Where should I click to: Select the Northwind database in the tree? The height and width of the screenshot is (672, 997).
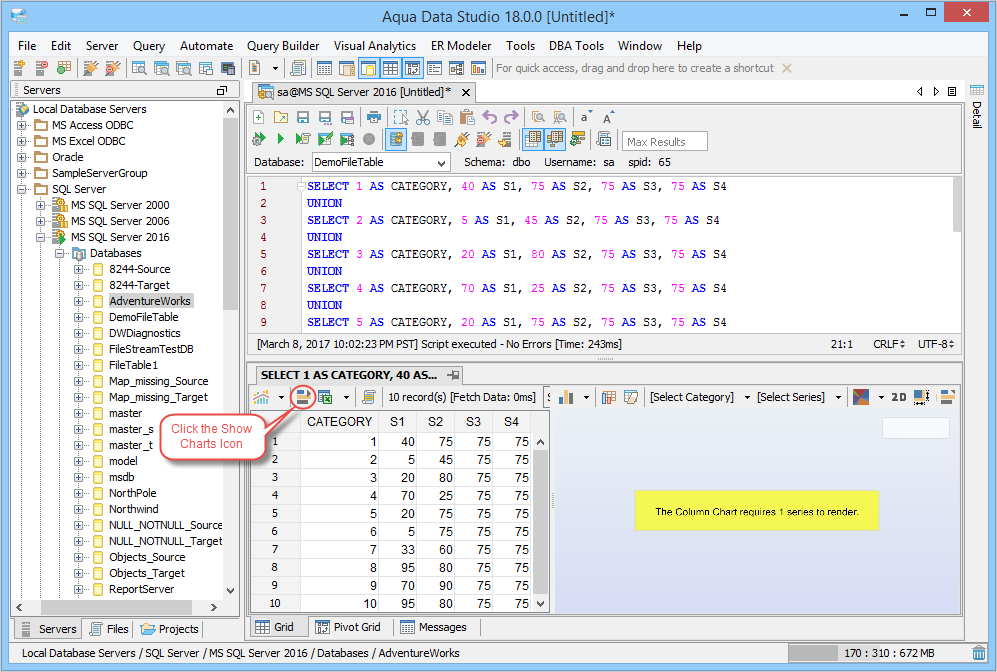pyautogui.click(x=134, y=509)
